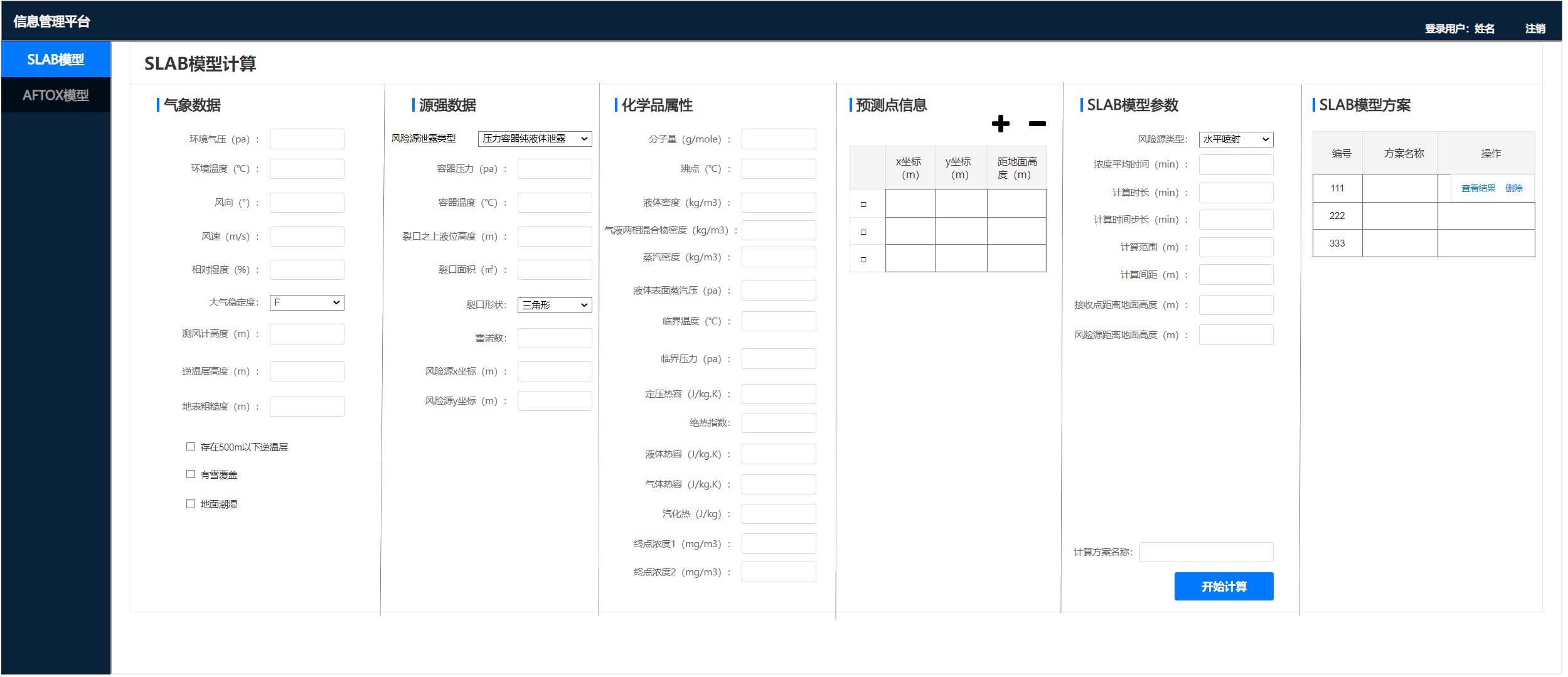Screen dimensions: 1568x677
Task: Click the 查看结果 link for scheme 111
Action: (x=1478, y=188)
